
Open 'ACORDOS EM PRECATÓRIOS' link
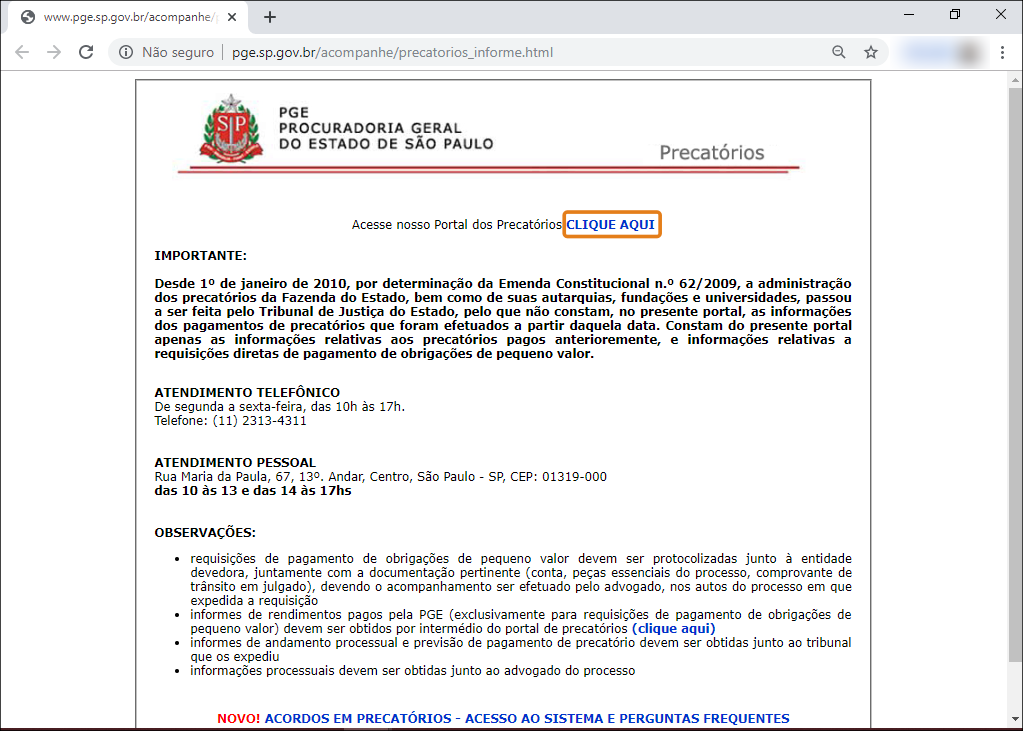pos(527,719)
